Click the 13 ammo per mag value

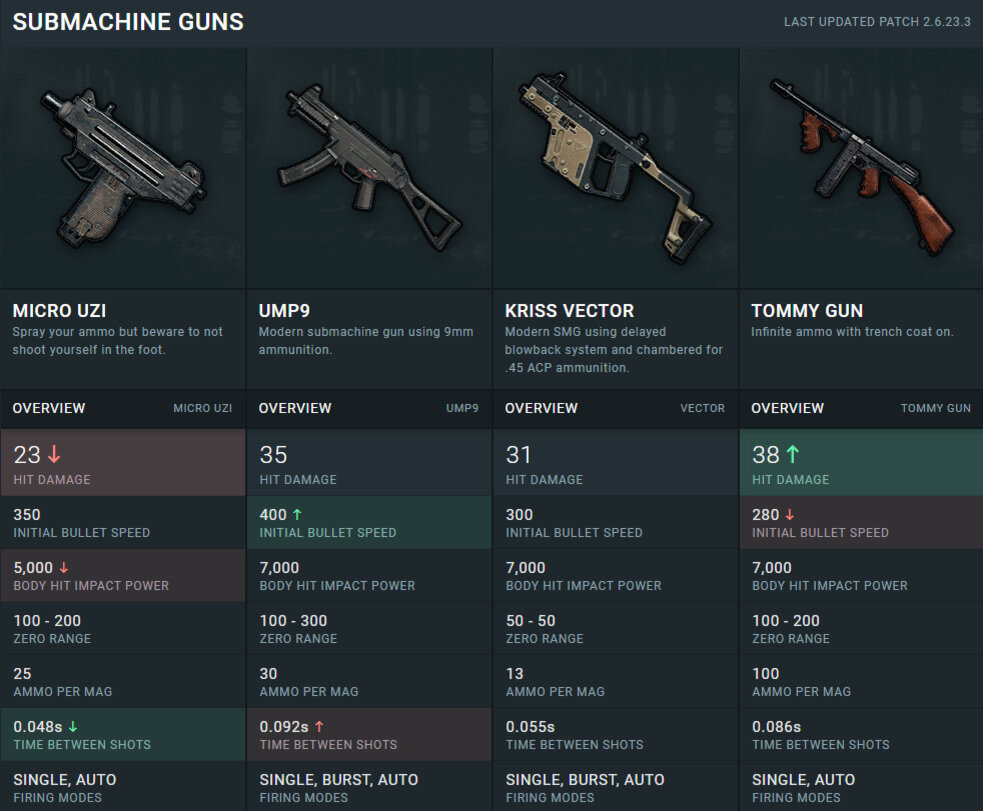click(515, 674)
